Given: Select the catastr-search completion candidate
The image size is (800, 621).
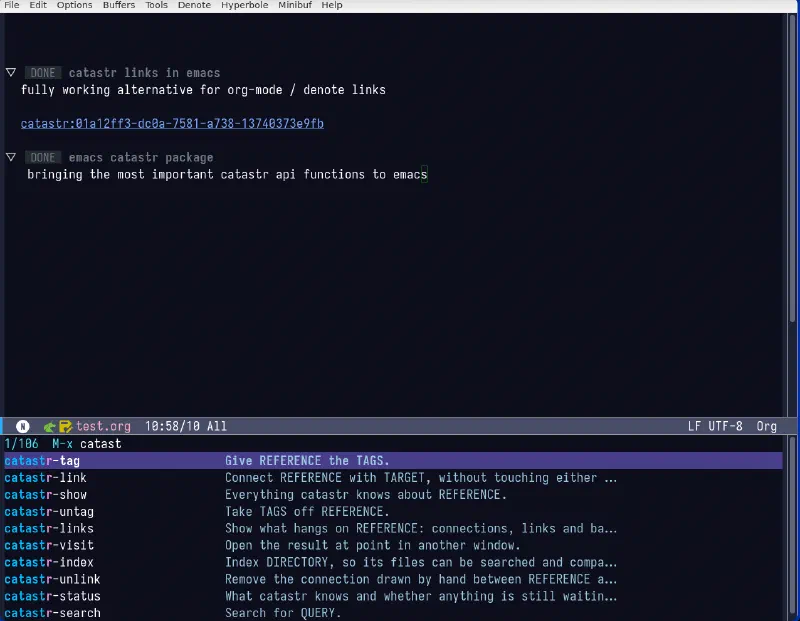Looking at the screenshot, I should click(393, 613).
